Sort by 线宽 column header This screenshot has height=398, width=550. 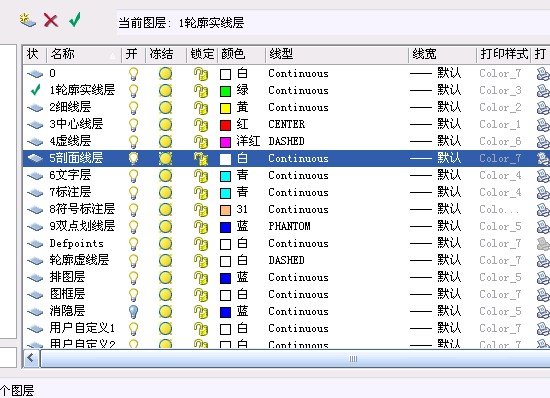point(442,54)
